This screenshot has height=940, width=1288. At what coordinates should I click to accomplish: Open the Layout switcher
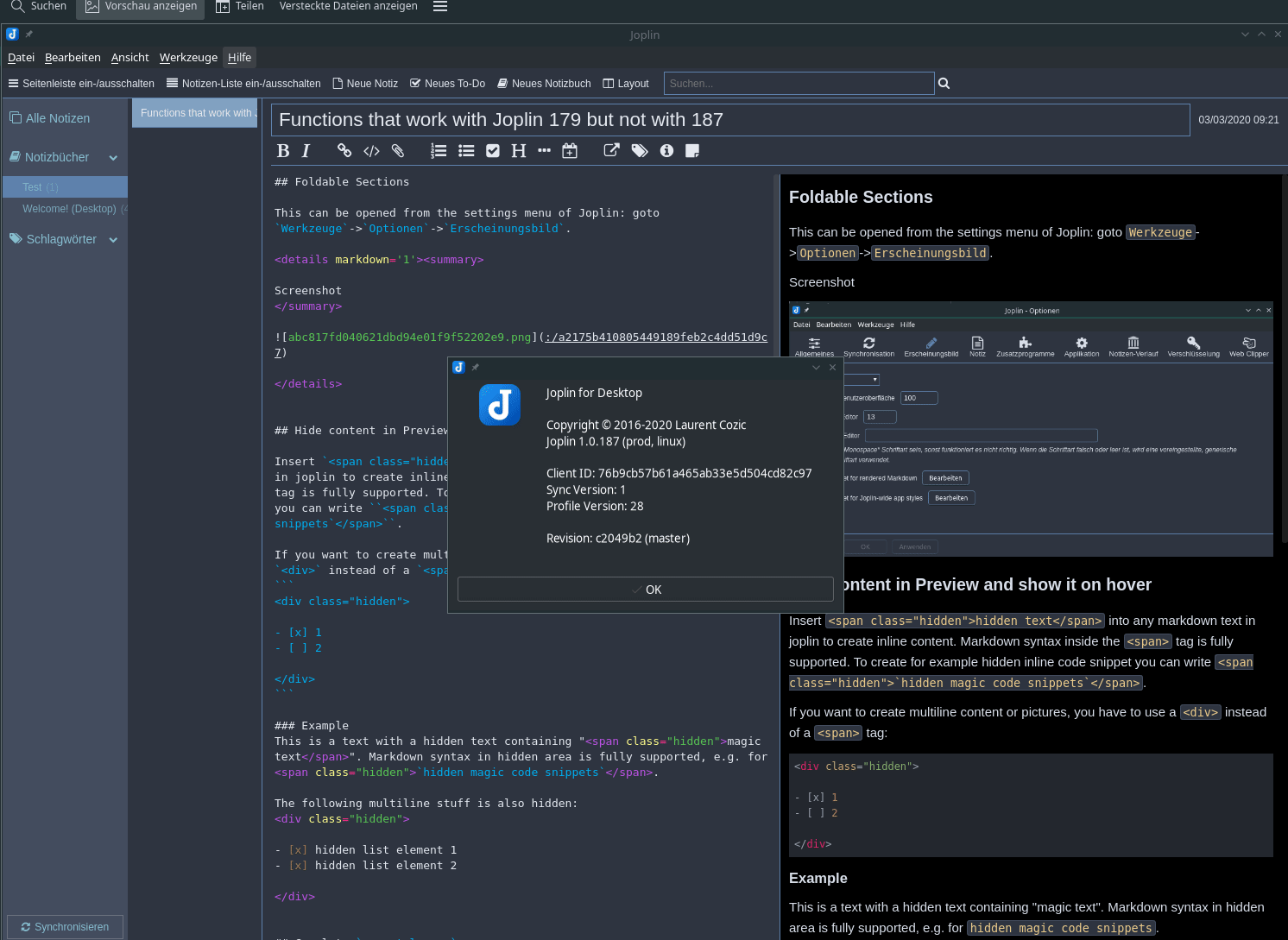coord(626,83)
